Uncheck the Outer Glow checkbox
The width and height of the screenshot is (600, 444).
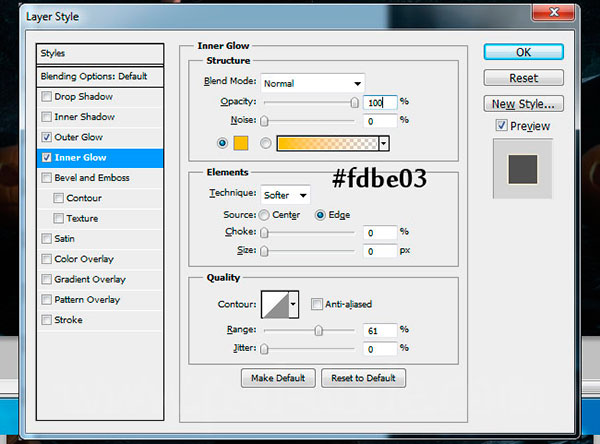[x=46, y=137]
